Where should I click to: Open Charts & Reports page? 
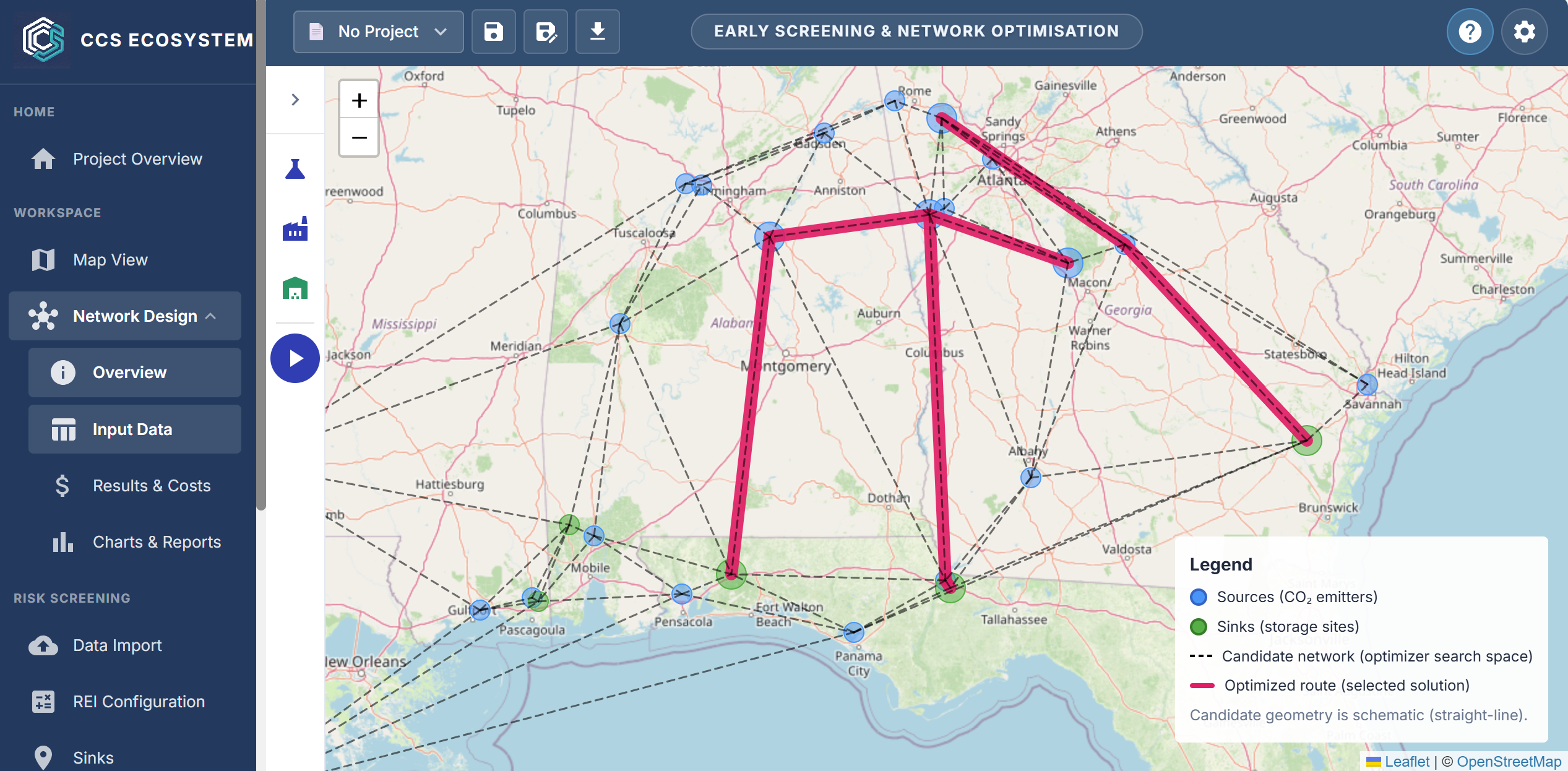(x=157, y=542)
